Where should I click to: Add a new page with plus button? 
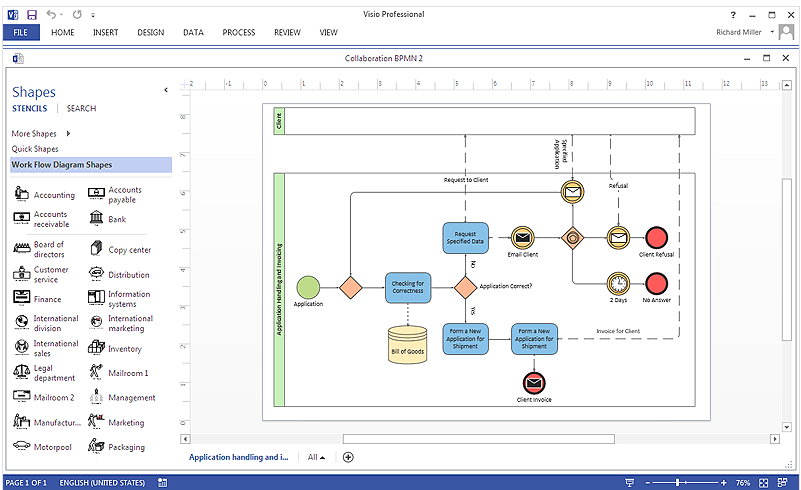click(x=348, y=457)
